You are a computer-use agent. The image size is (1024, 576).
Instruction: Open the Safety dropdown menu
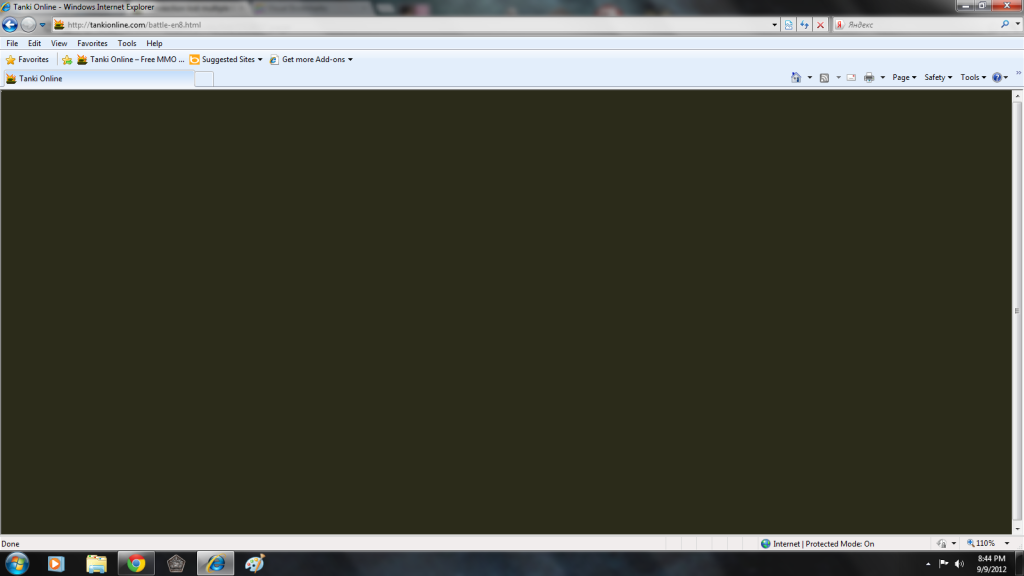pyautogui.click(x=936, y=77)
